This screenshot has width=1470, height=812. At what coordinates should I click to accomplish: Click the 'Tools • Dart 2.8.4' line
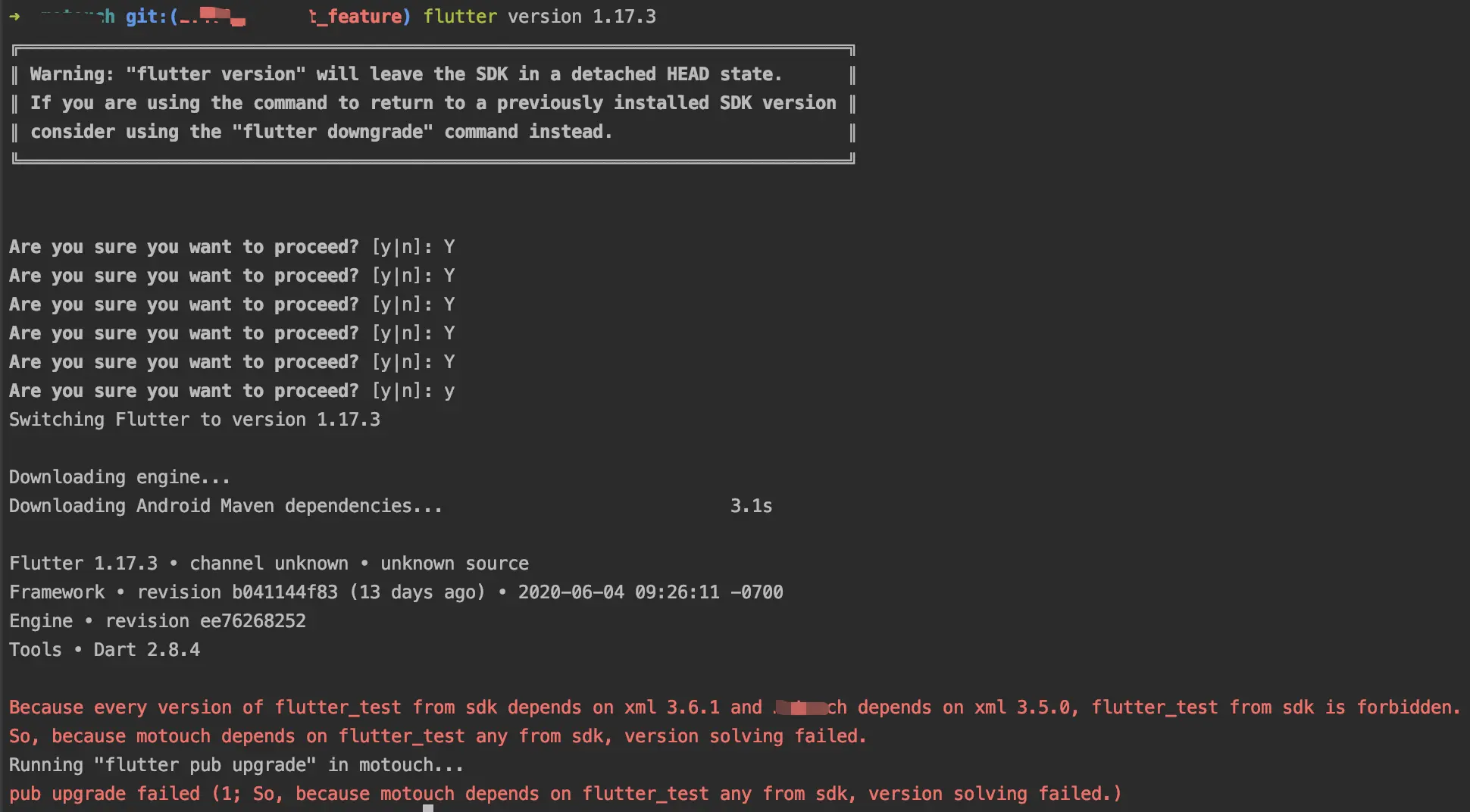105,650
